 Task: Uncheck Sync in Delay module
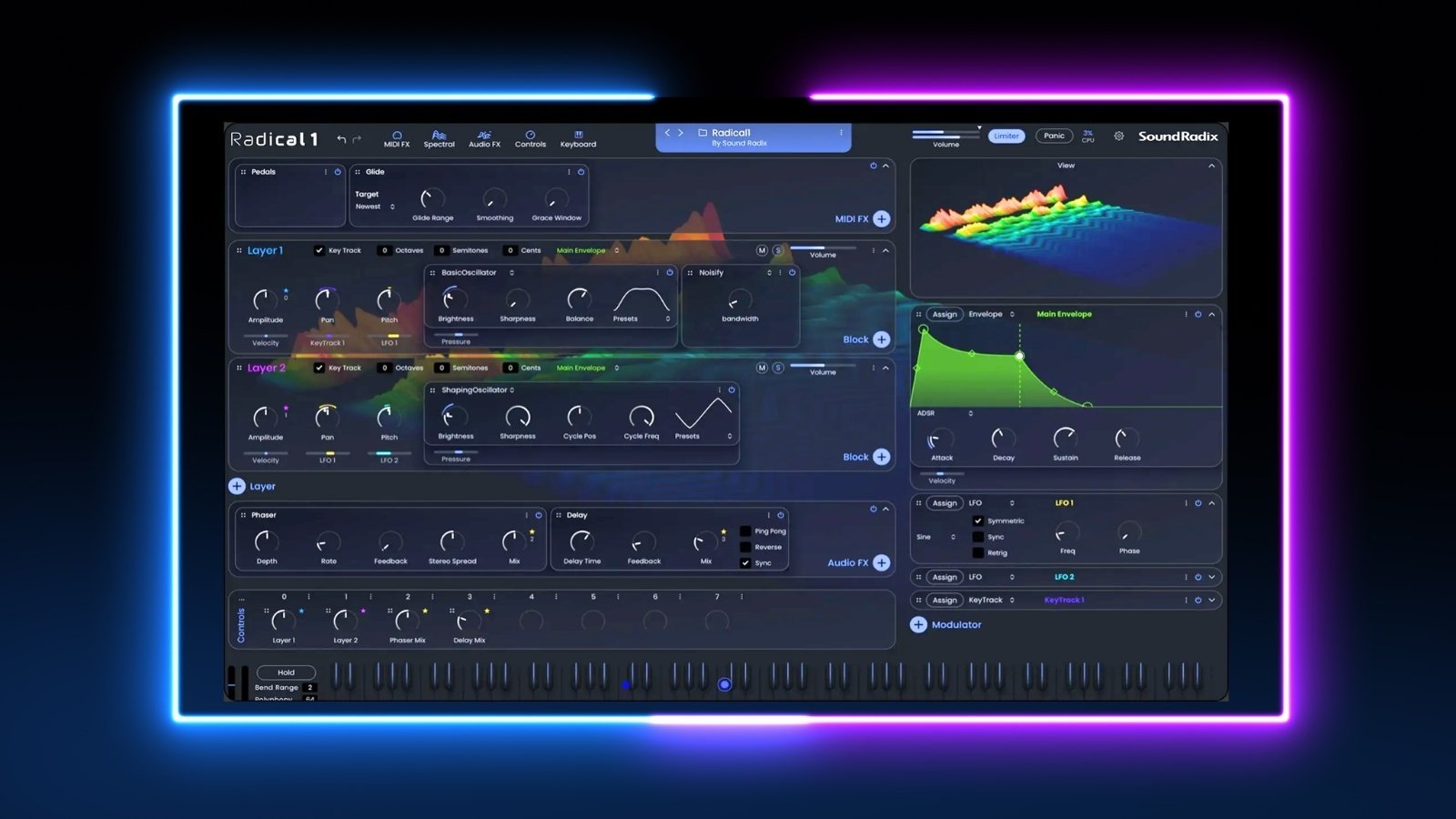point(745,562)
